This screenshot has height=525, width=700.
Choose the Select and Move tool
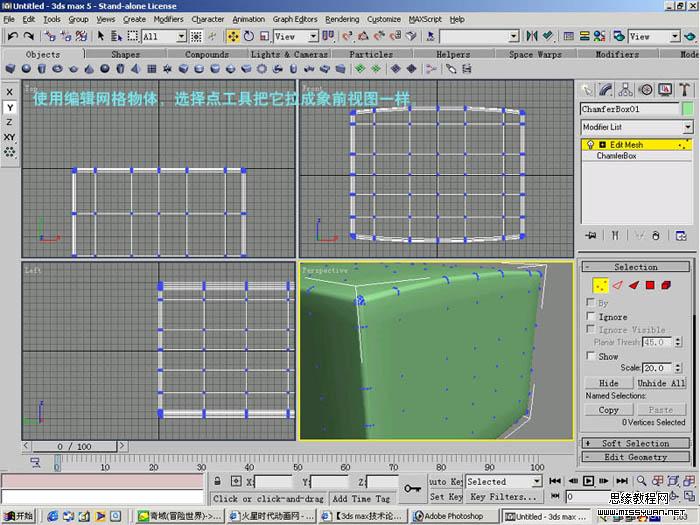(x=233, y=36)
